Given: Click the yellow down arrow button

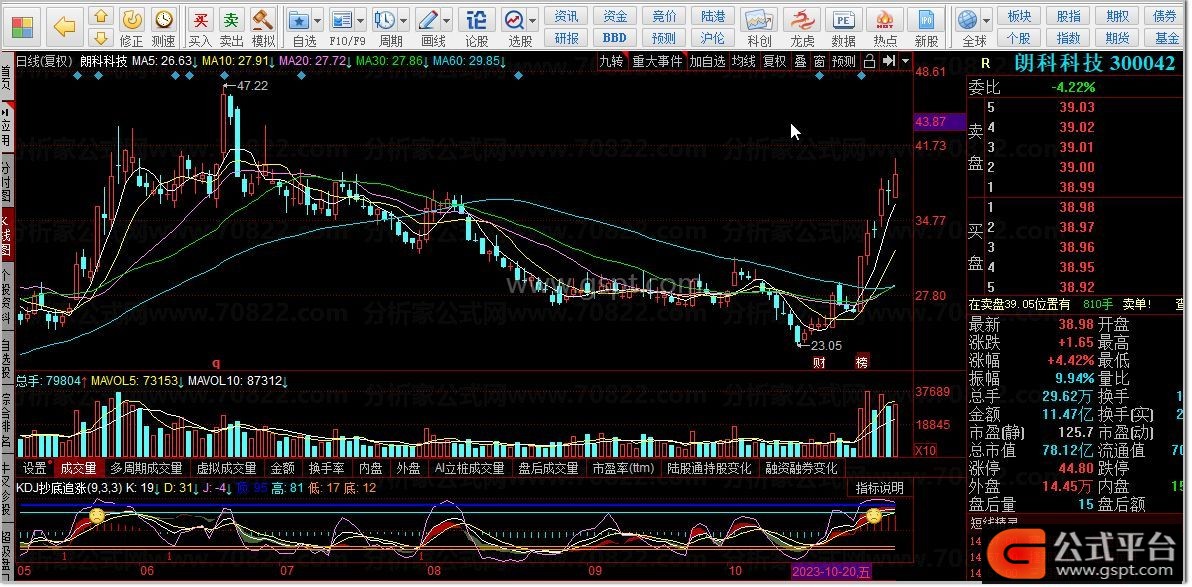Looking at the screenshot, I should (x=101, y=37).
